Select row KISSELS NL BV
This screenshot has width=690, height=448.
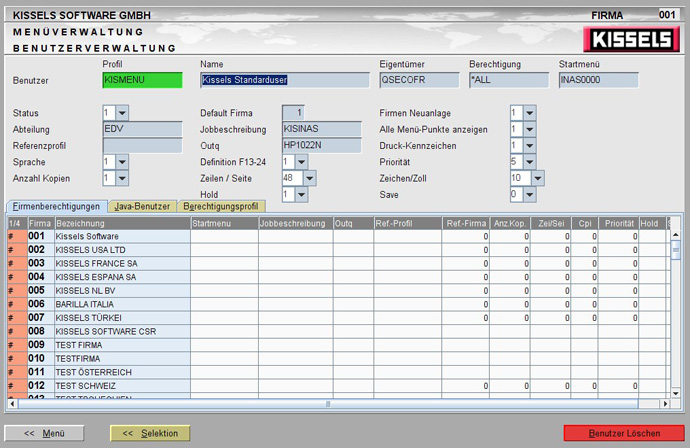(x=338, y=291)
